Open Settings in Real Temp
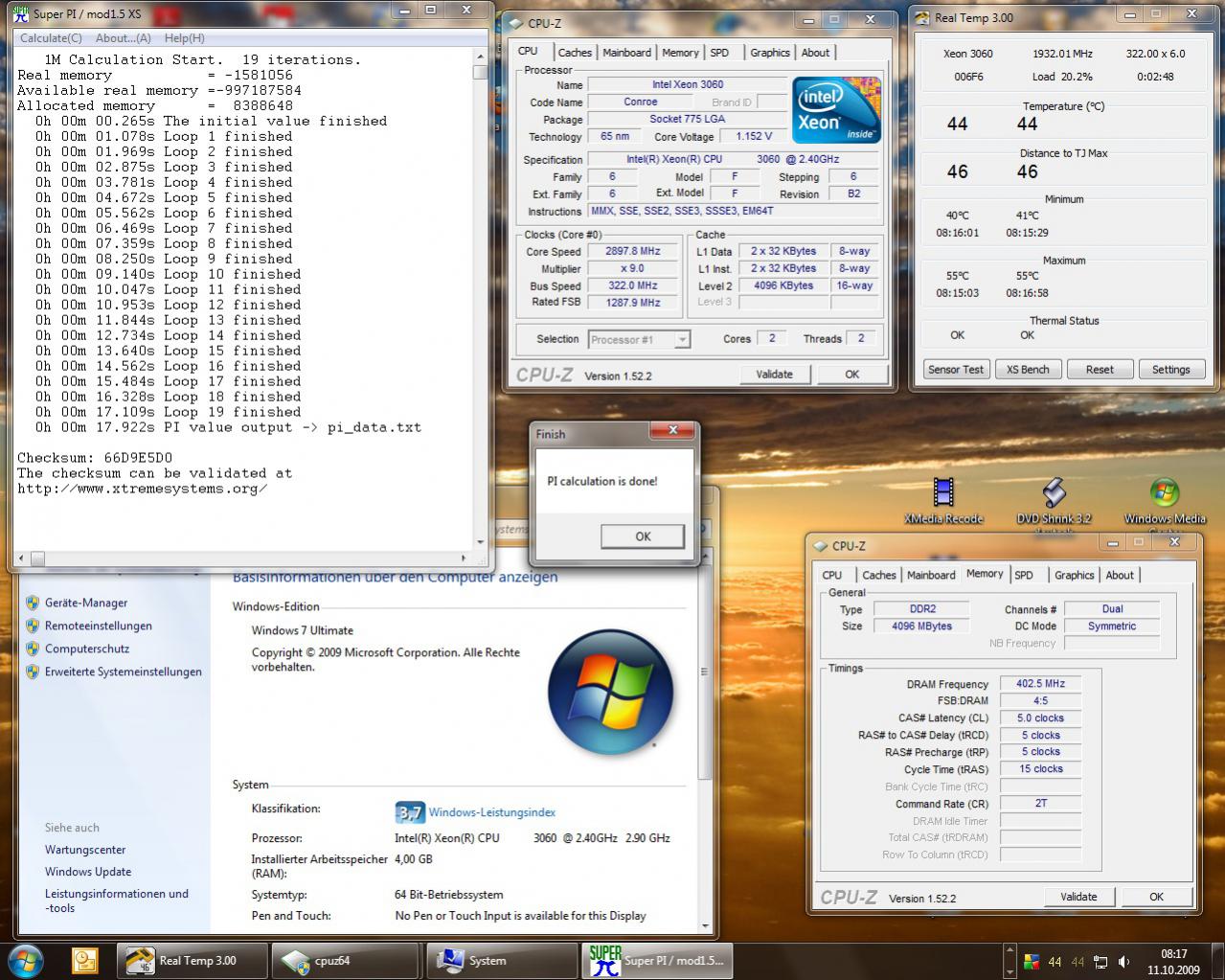The image size is (1225, 980). pos(1170,369)
